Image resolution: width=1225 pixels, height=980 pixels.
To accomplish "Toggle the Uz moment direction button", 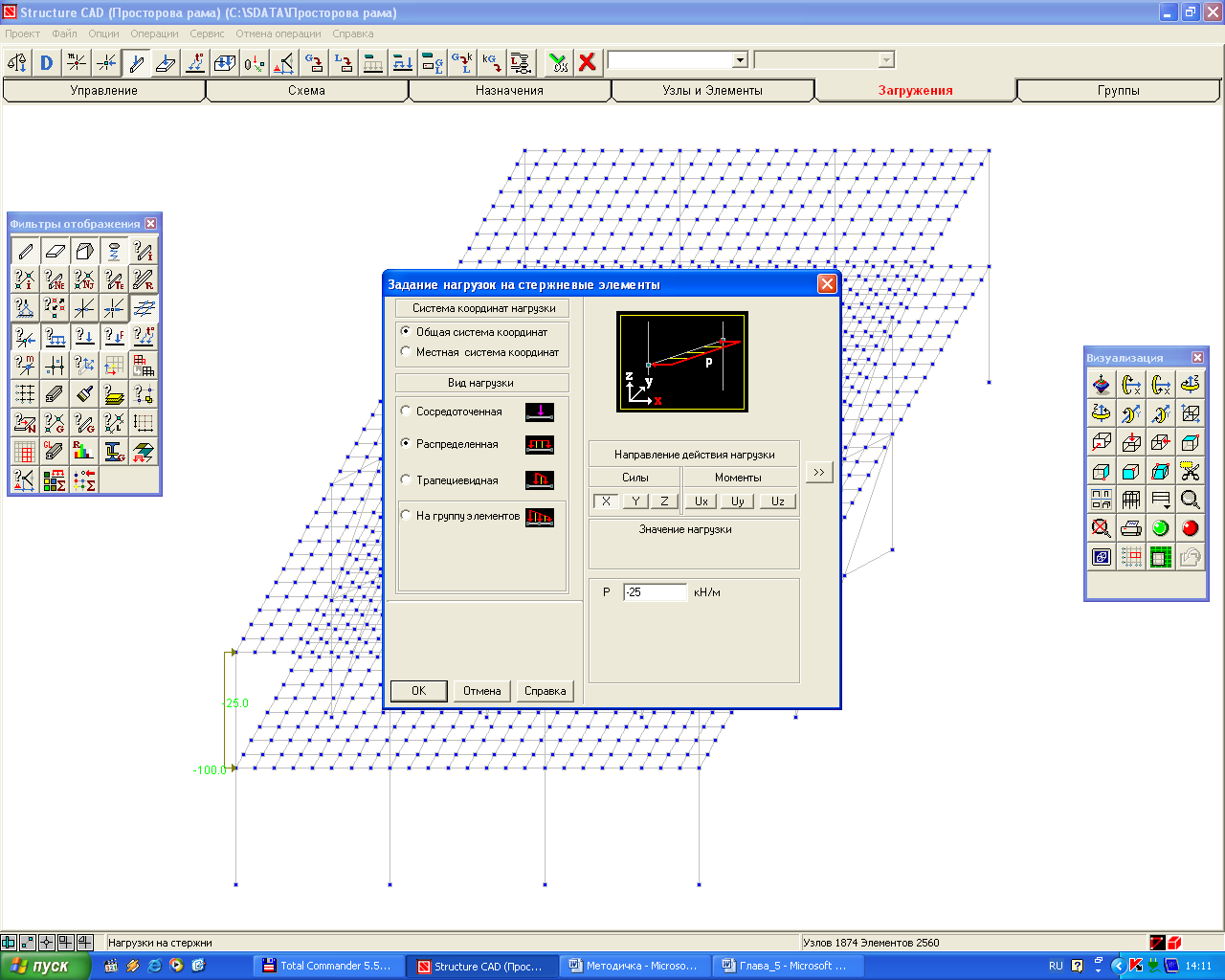I will 778,501.
